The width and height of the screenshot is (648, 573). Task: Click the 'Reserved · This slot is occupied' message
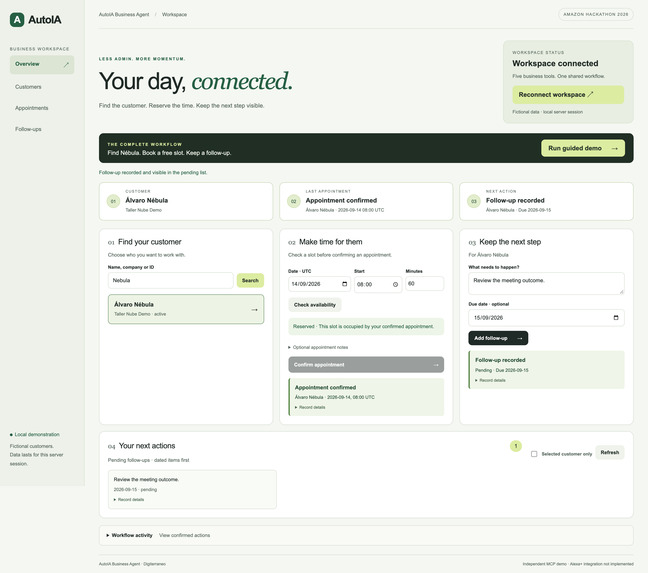366,326
